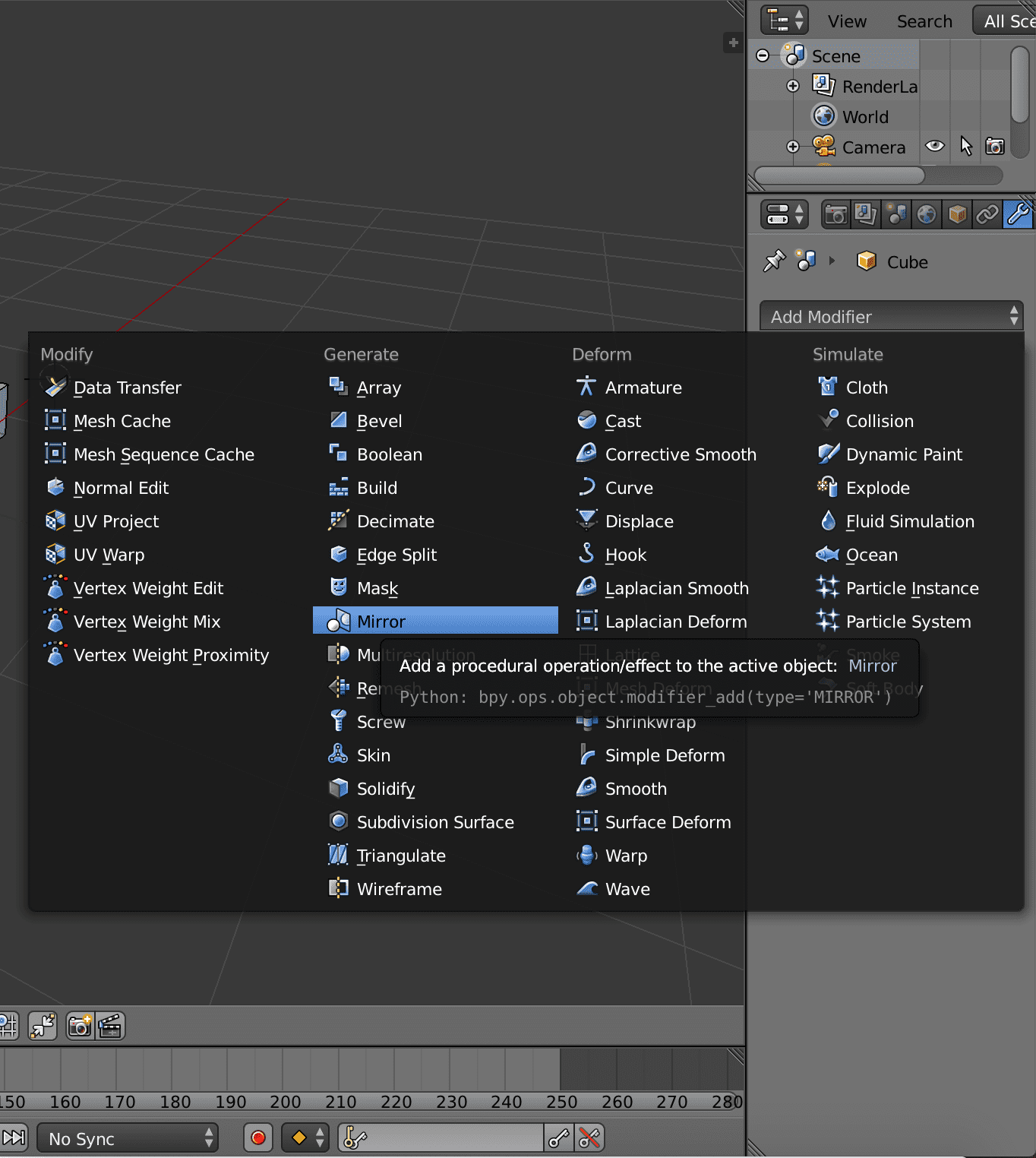The image size is (1036, 1158).
Task: Select the Displace modifier
Action: [x=681, y=521]
